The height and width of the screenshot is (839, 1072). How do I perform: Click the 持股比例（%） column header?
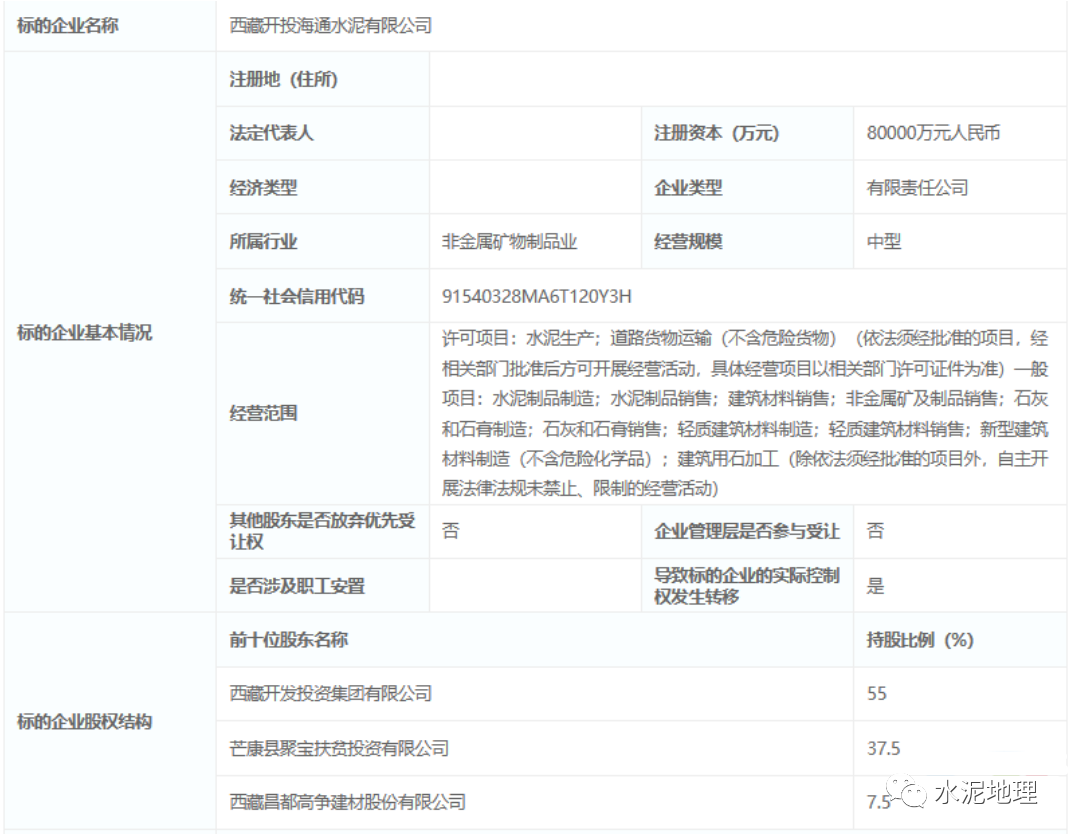coord(920,640)
